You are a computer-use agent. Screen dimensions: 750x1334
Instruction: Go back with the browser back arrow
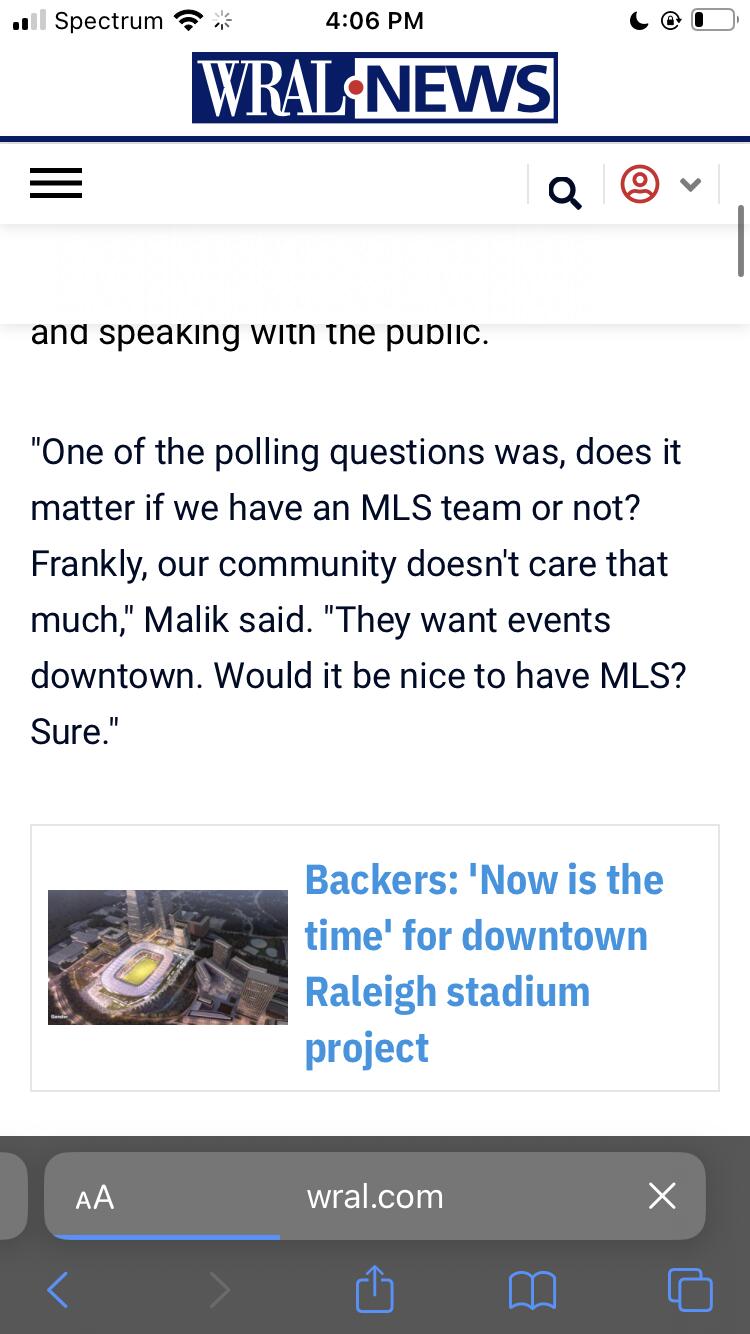58,1290
